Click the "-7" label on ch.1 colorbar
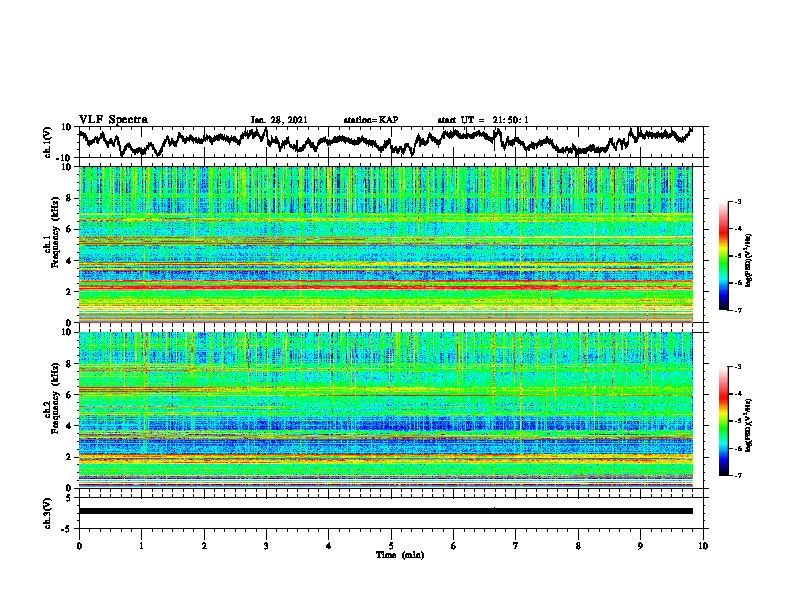The height and width of the screenshot is (612, 792). coord(737,310)
